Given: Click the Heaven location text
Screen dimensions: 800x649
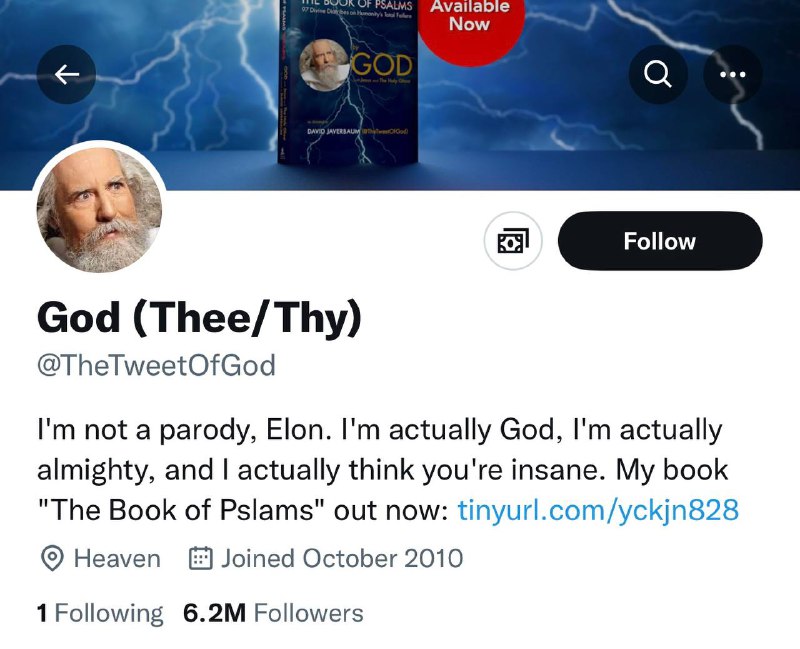Looking at the screenshot, I should [117, 558].
